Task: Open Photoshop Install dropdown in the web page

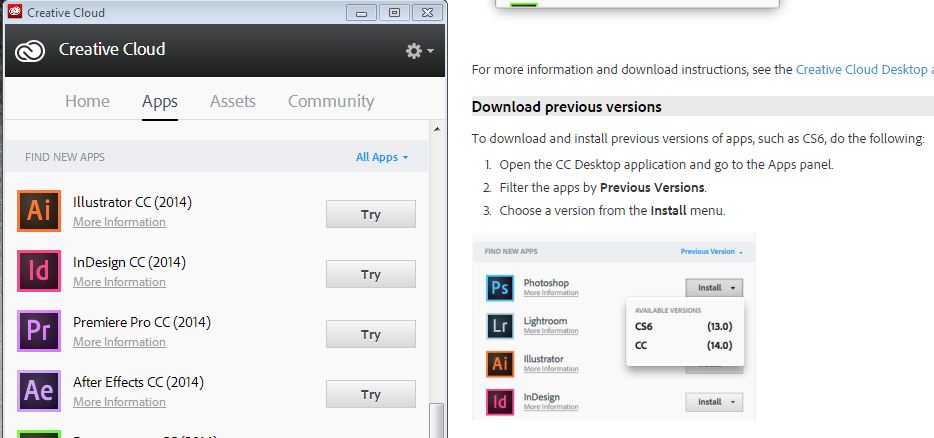Action: point(714,288)
